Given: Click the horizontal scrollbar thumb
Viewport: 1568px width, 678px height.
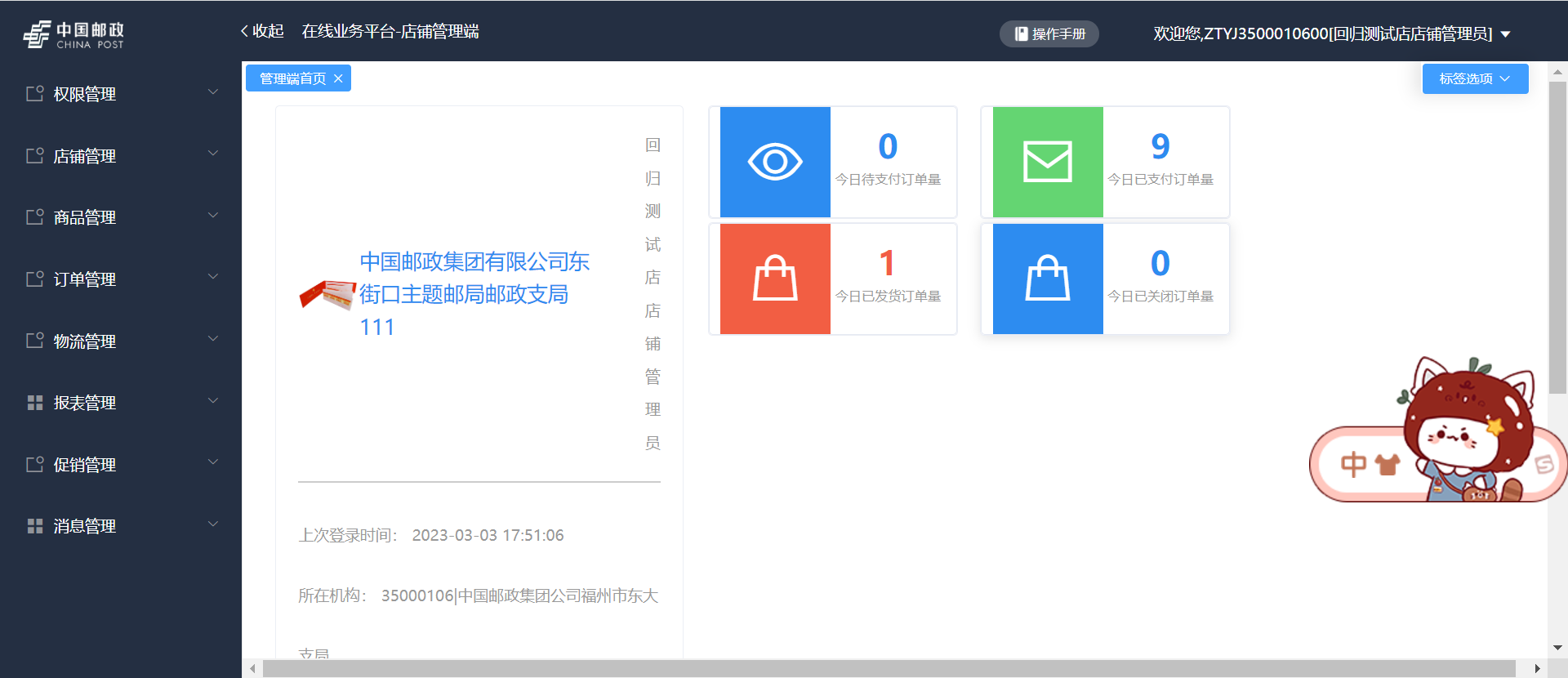Looking at the screenshot, I should click(889, 669).
